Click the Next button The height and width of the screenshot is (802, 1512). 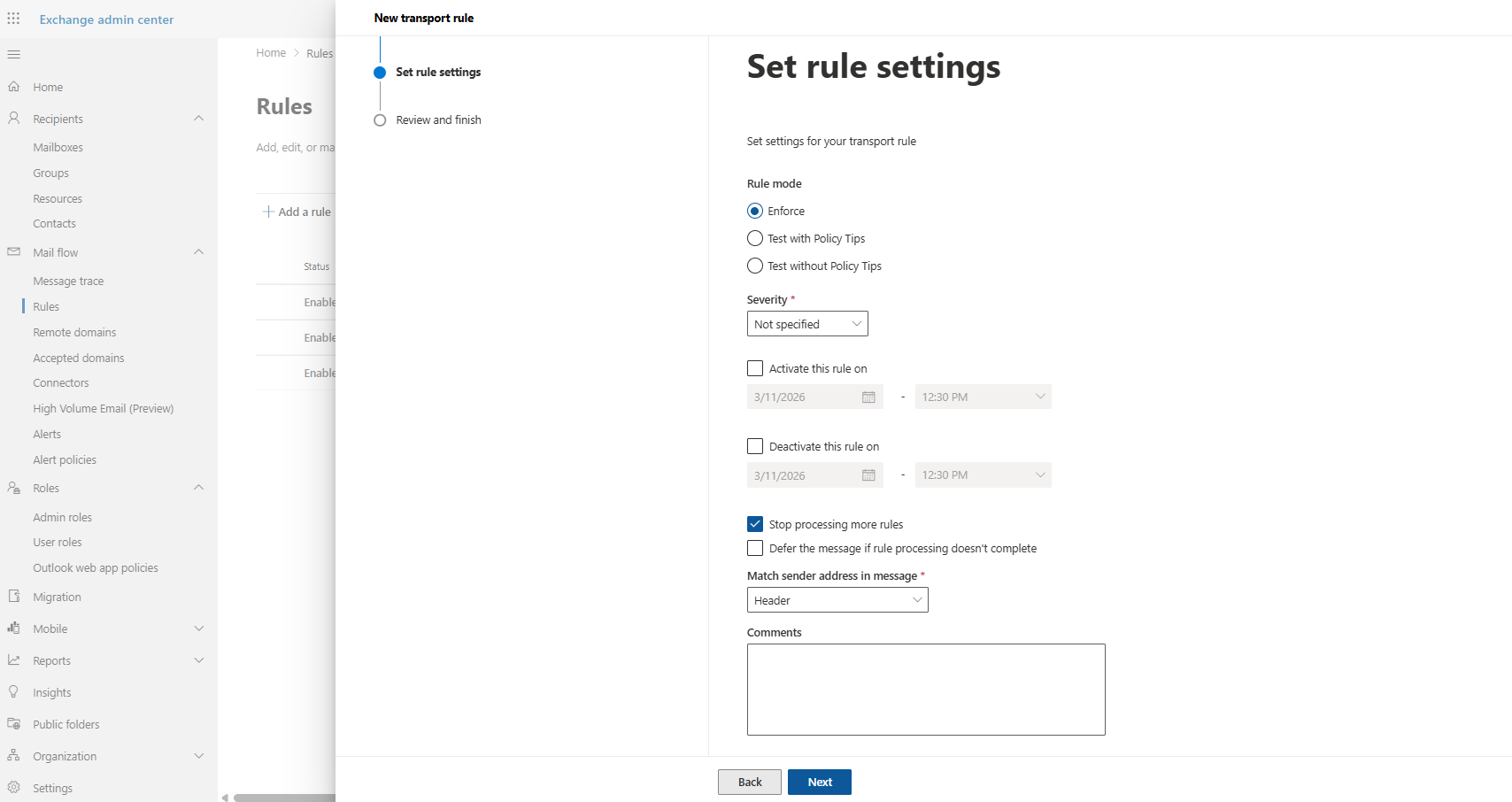(819, 782)
